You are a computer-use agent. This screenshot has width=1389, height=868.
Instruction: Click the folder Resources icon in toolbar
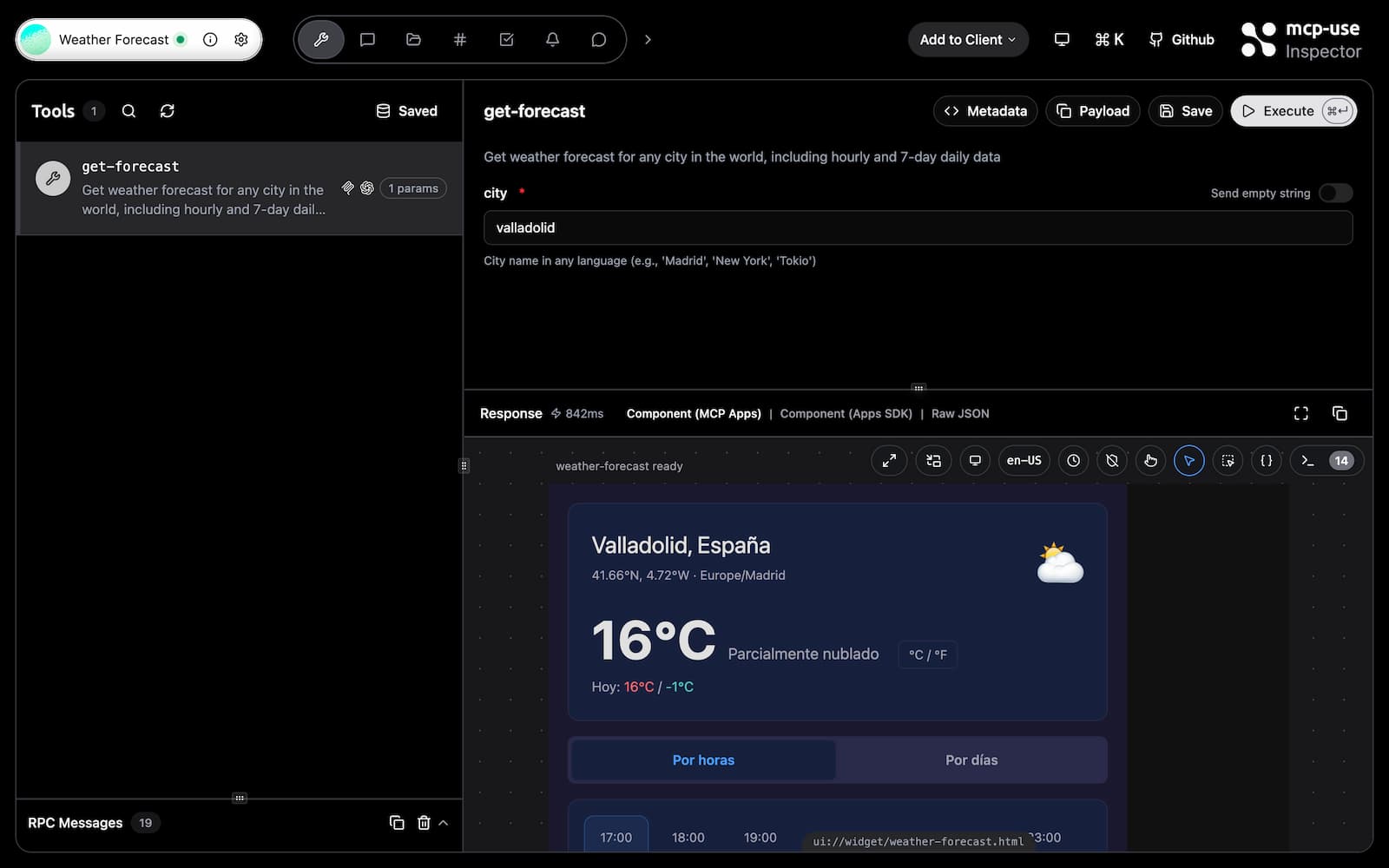[x=413, y=39]
